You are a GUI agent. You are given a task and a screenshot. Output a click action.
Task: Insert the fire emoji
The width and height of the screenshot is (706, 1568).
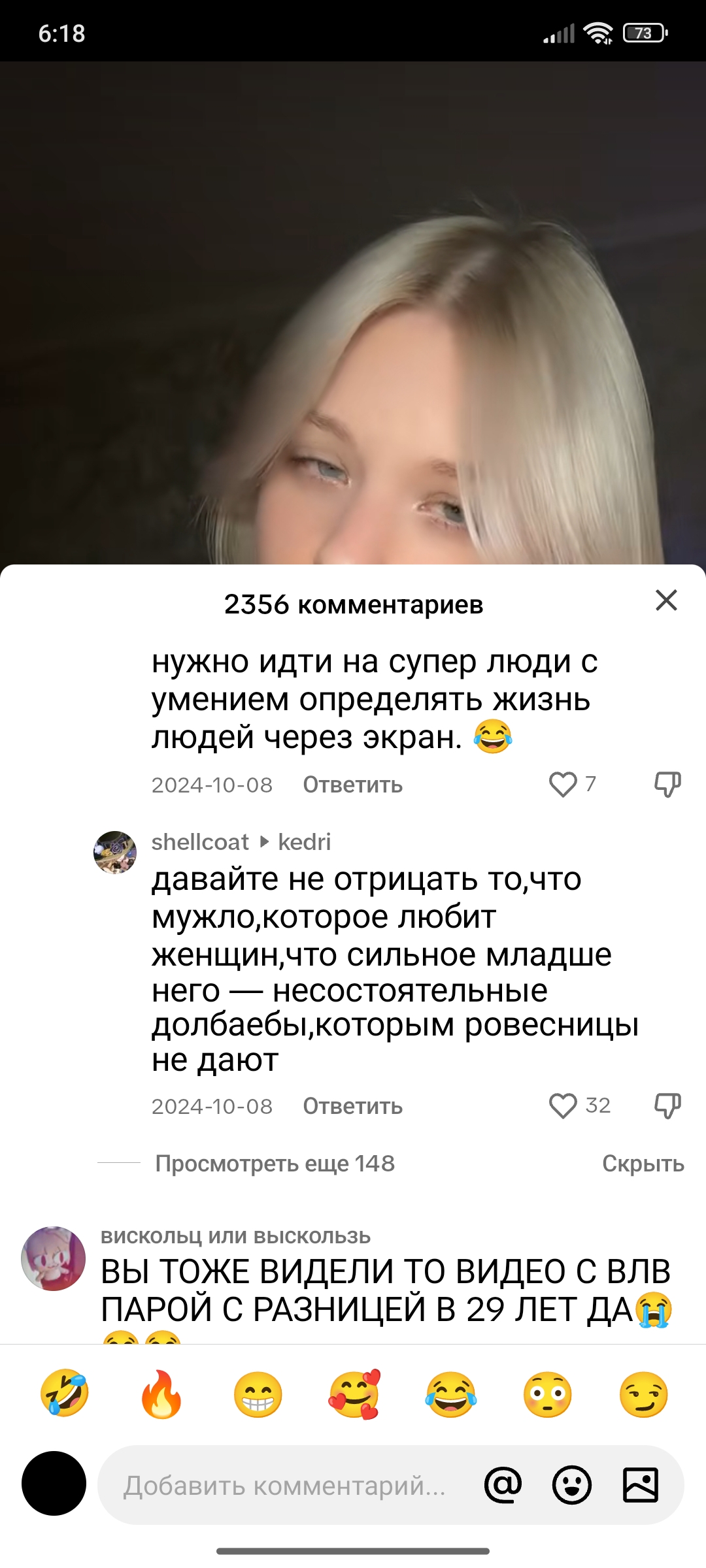pyautogui.click(x=161, y=1394)
